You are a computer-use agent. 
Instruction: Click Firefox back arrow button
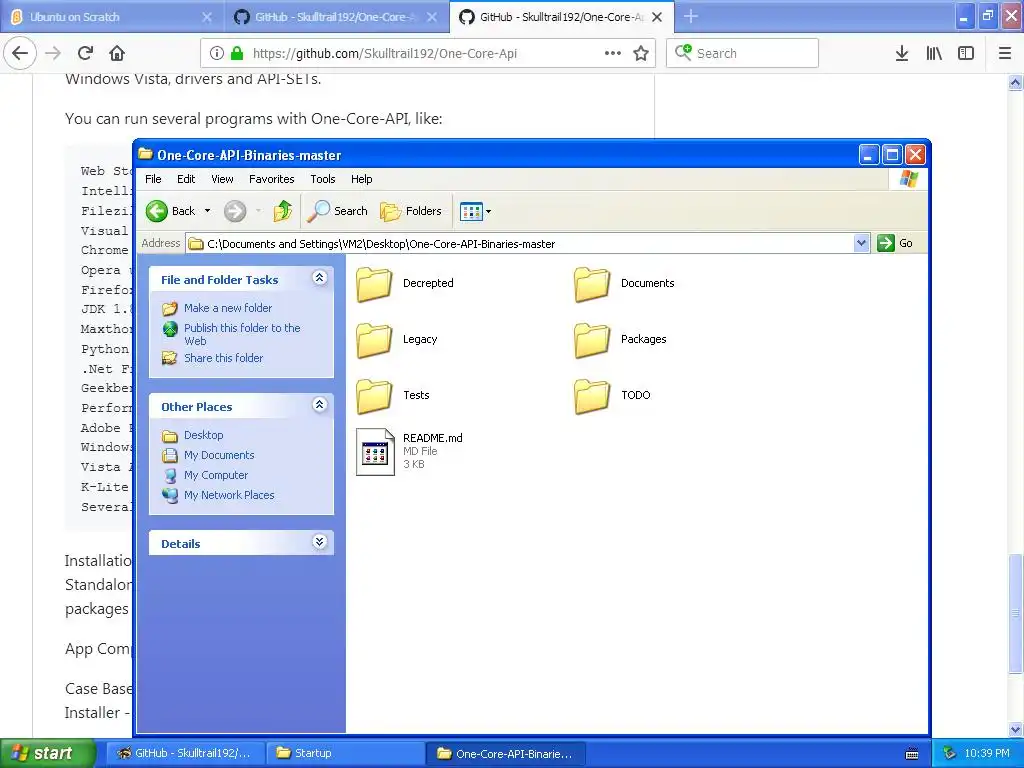[20, 53]
